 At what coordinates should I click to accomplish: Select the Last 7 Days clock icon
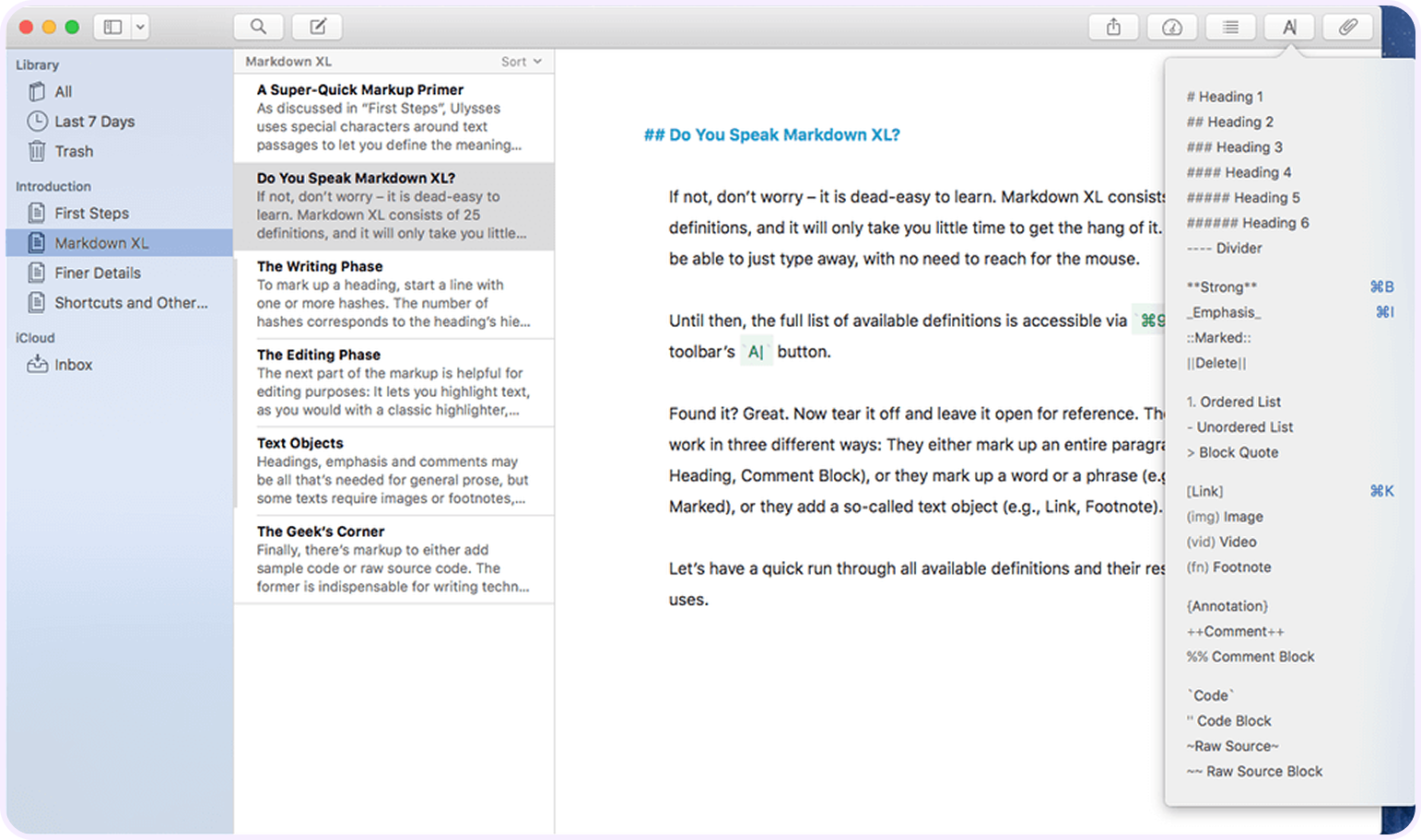click(x=37, y=121)
